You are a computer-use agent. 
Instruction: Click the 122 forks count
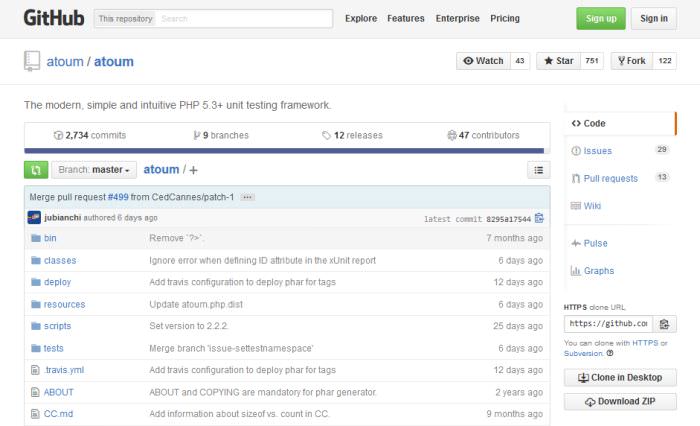(665, 61)
